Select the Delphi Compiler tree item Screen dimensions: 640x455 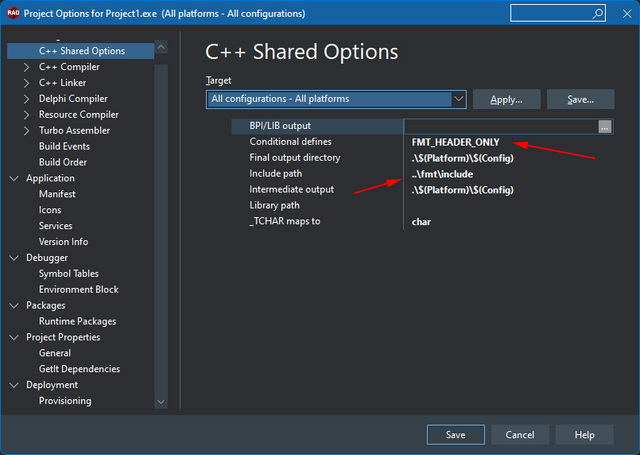(73, 99)
